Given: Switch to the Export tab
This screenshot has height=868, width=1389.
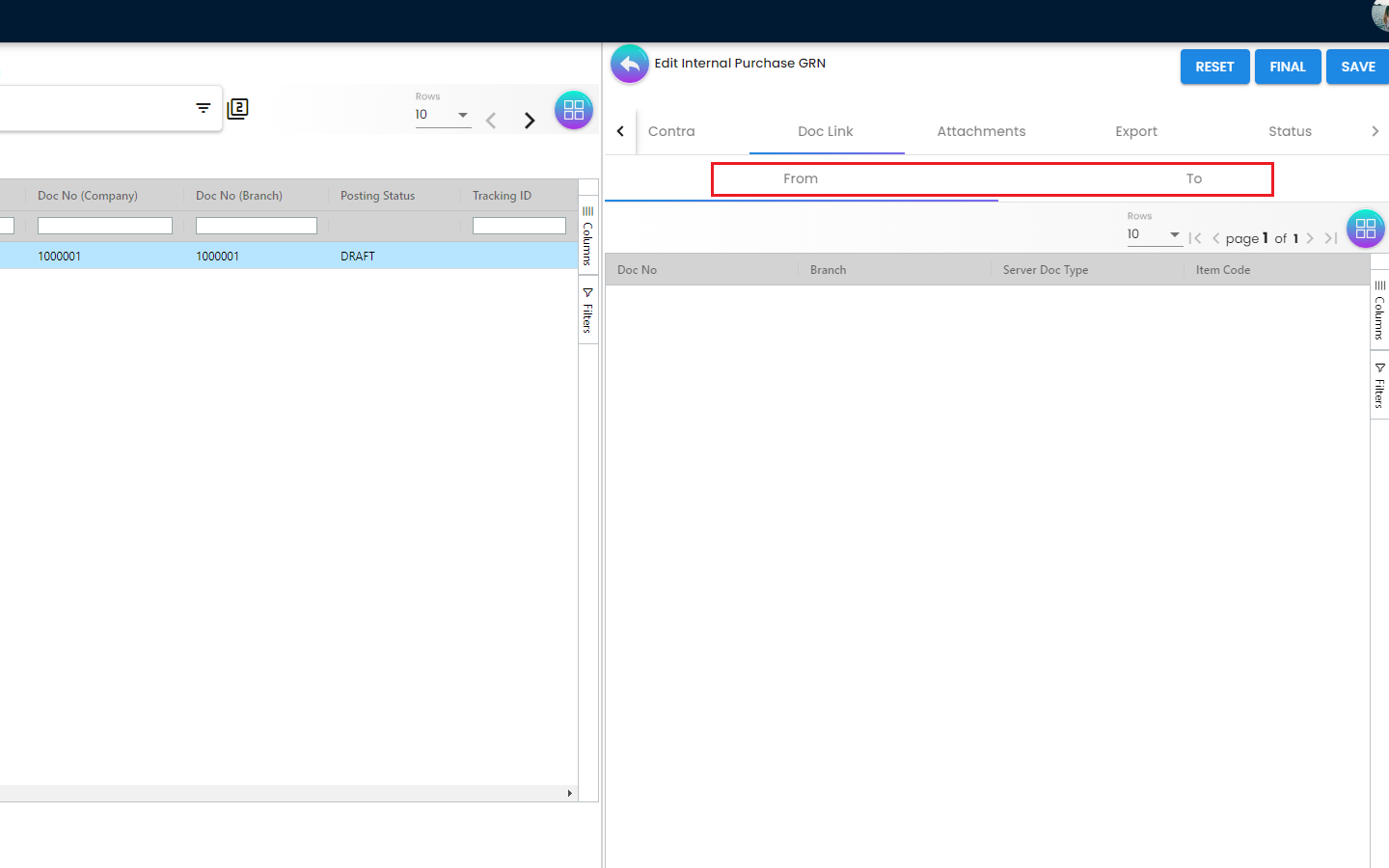Looking at the screenshot, I should click(x=1136, y=131).
